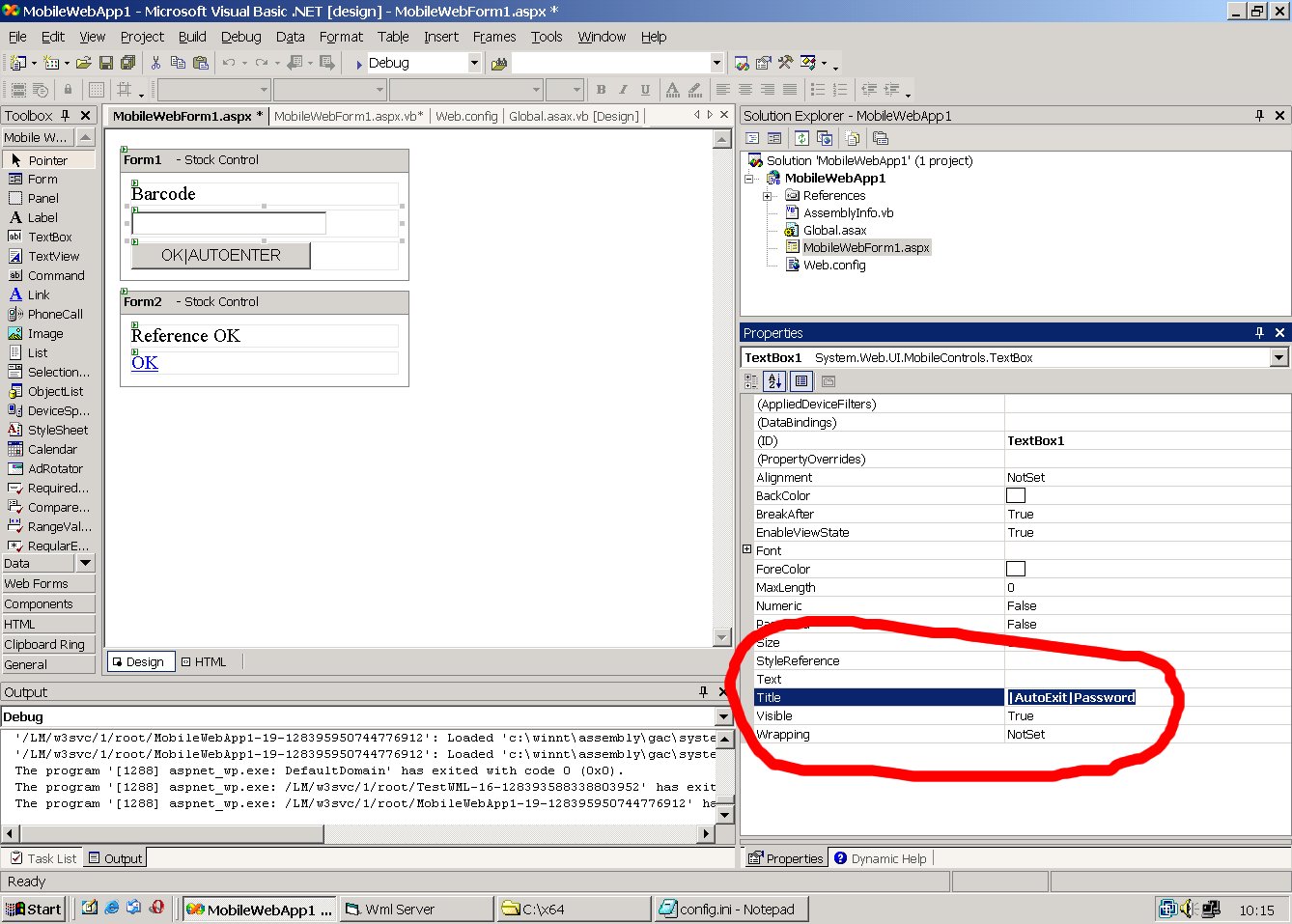
Task: Open the Build menu
Action: pyautogui.click(x=192, y=37)
